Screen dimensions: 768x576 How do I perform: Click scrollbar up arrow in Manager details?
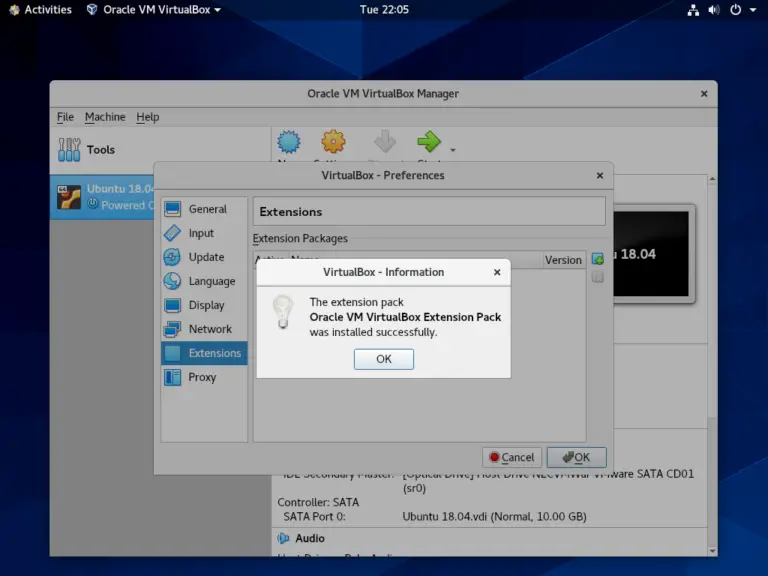click(x=712, y=179)
